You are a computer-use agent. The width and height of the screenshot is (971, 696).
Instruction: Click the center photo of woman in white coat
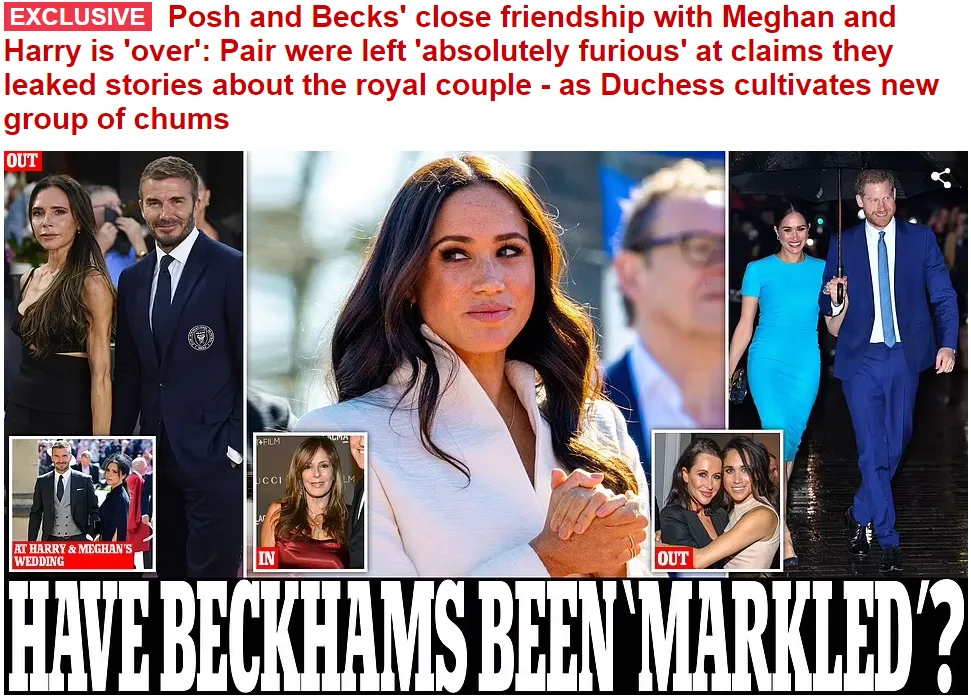486,364
